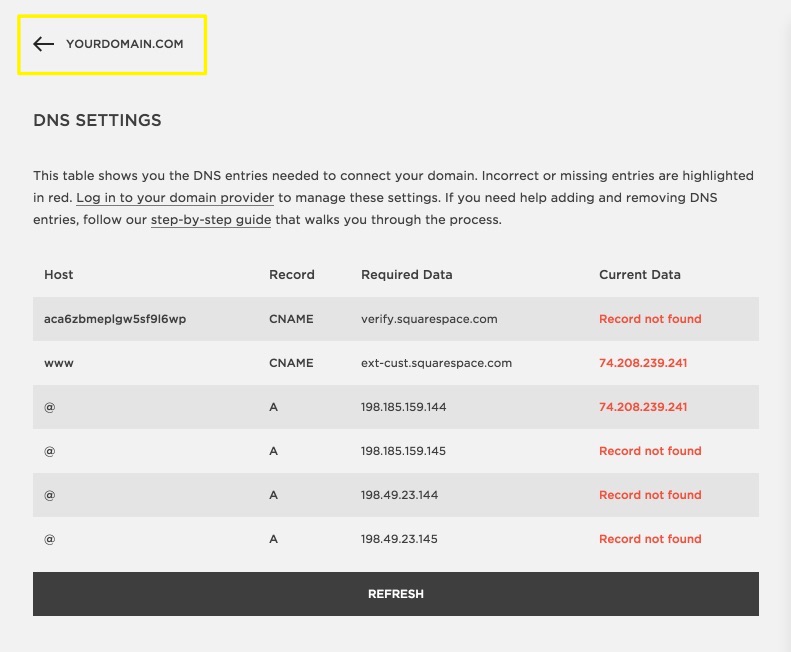The height and width of the screenshot is (652, 791).
Task: Select the 198.49.23.144 required IP
Action: tap(399, 495)
